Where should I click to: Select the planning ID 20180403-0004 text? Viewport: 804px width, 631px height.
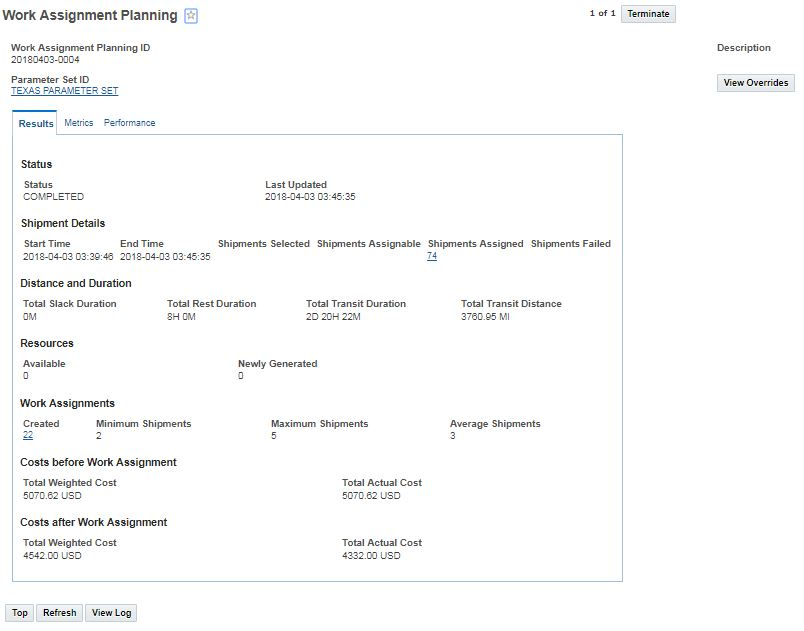[x=45, y=60]
